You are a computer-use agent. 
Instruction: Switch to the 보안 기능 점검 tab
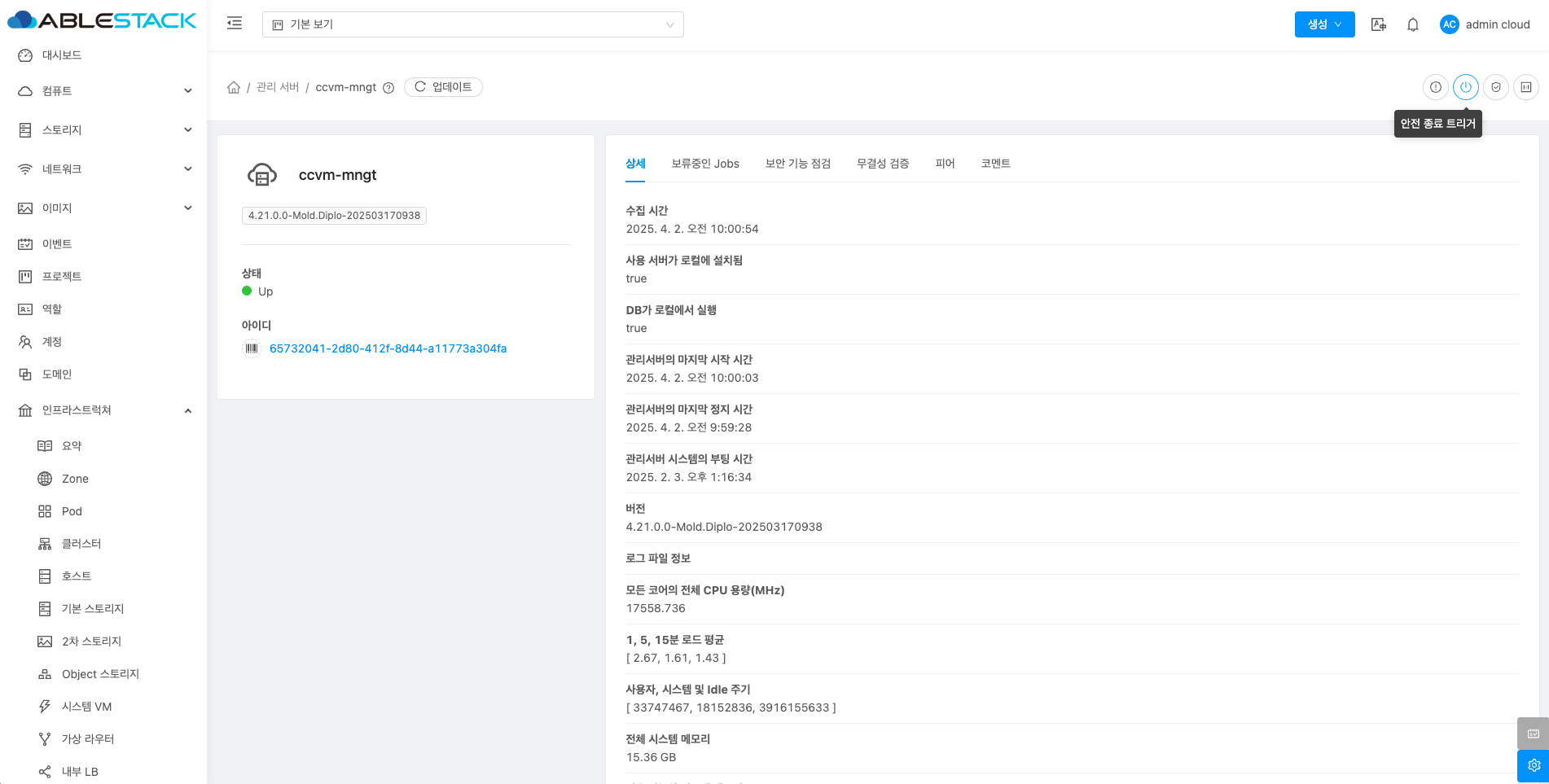point(797,164)
